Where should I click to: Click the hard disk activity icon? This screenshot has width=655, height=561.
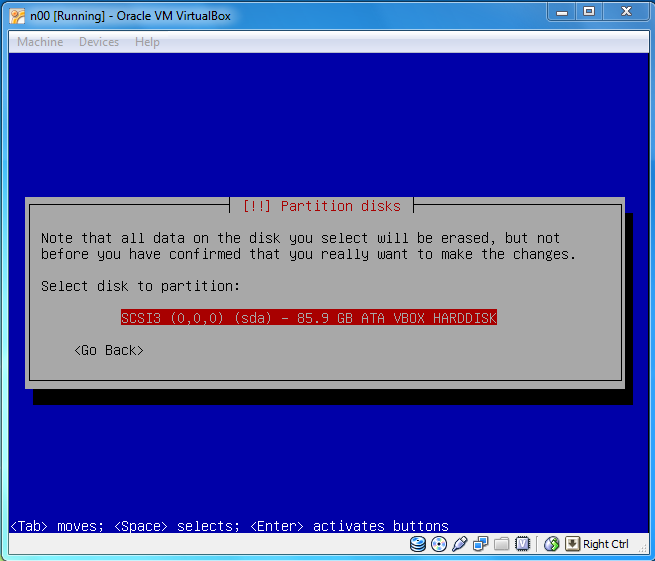(418, 544)
